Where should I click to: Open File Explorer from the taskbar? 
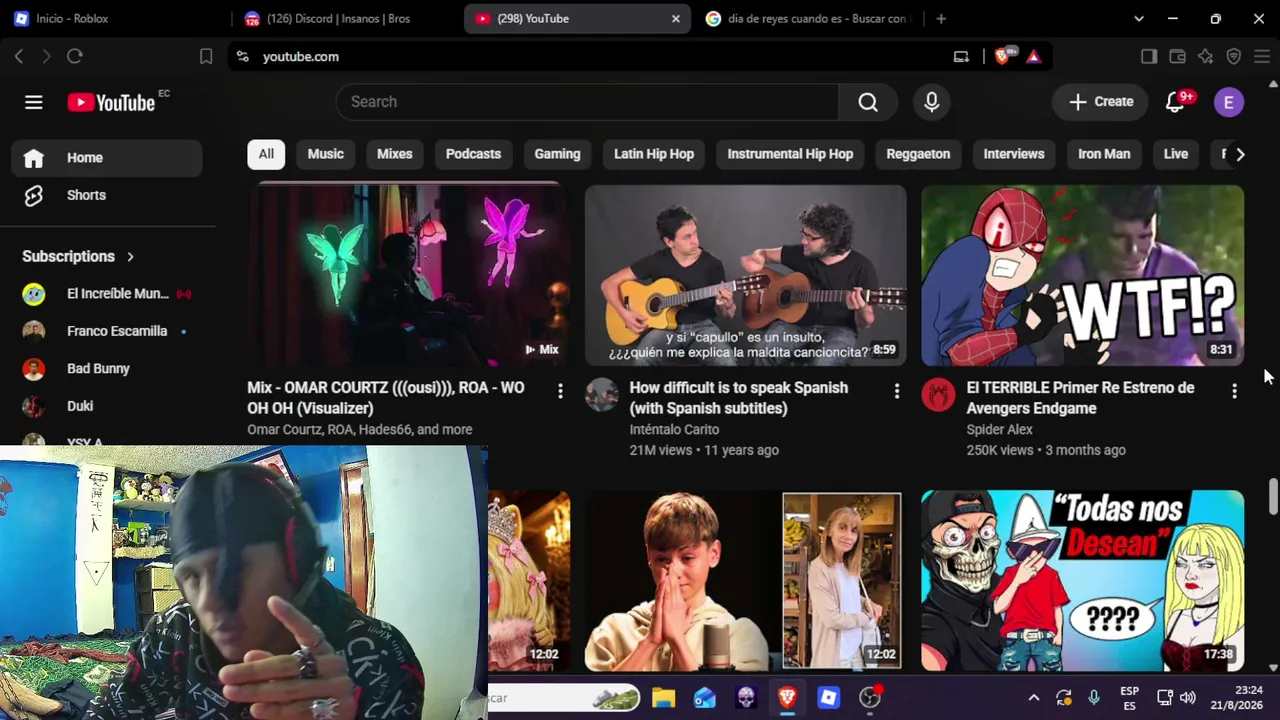coord(663,698)
